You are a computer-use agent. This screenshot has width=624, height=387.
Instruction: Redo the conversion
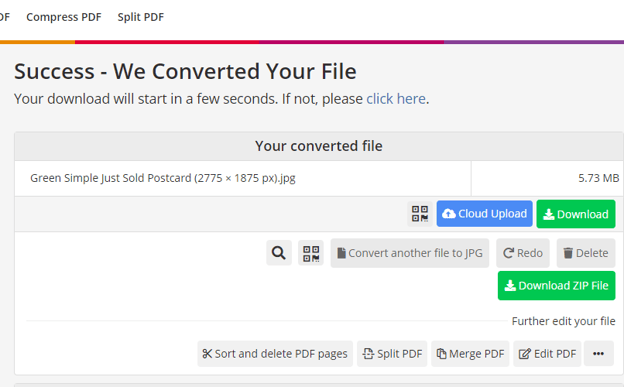(x=523, y=253)
